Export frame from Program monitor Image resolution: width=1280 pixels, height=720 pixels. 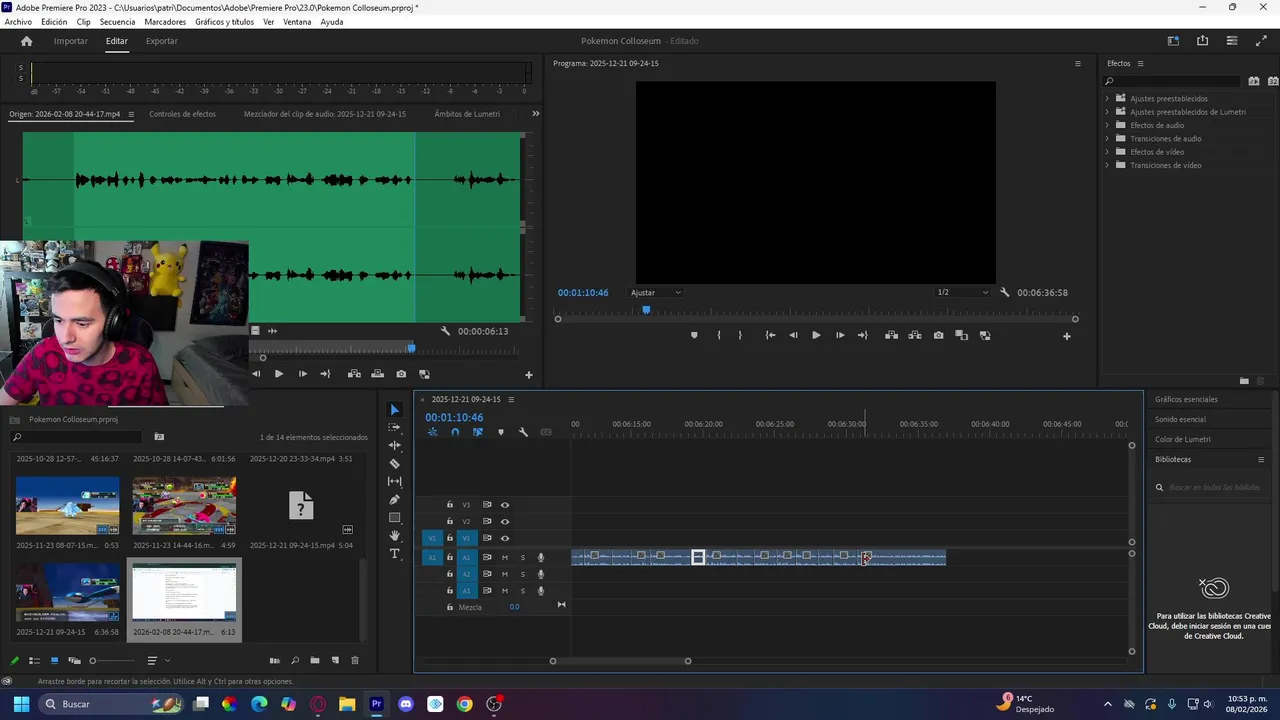[938, 335]
